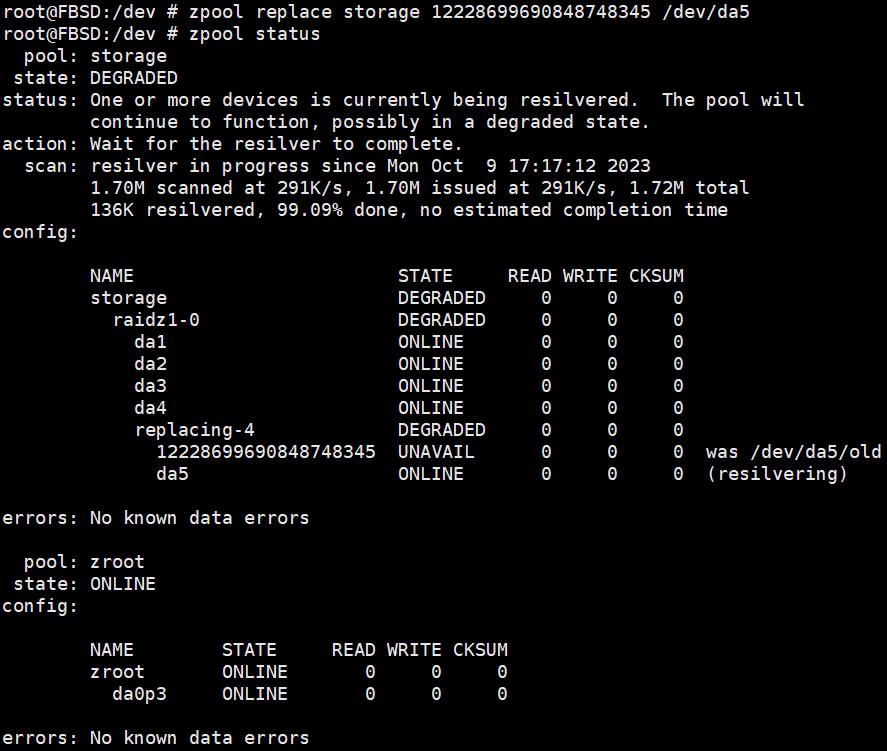This screenshot has height=751, width=887.
Task: Select the da4 device name
Action: (x=150, y=408)
